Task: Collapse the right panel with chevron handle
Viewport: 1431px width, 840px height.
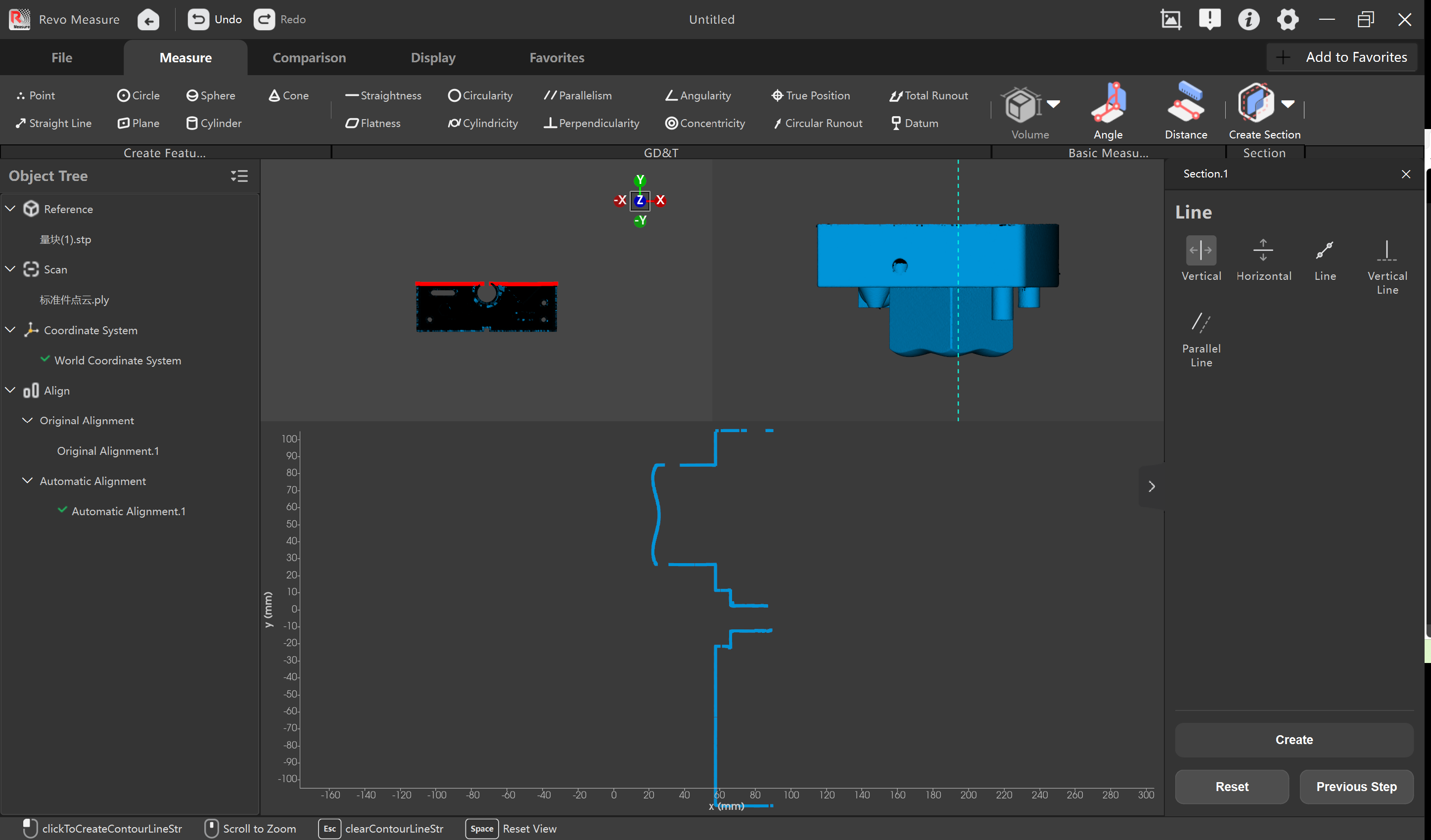Action: pos(1152,486)
